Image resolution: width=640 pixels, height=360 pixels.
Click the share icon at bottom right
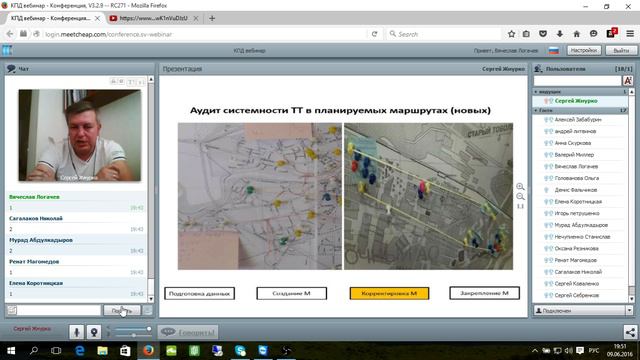pos(630,332)
